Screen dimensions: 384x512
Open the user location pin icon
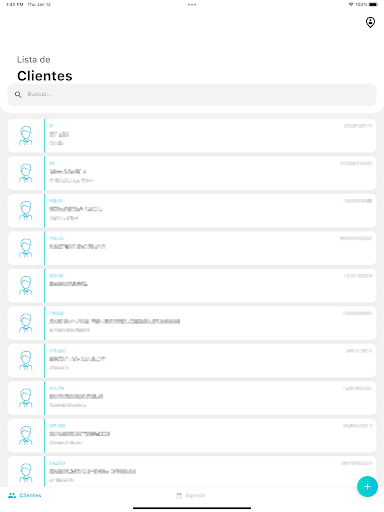tap(370, 22)
